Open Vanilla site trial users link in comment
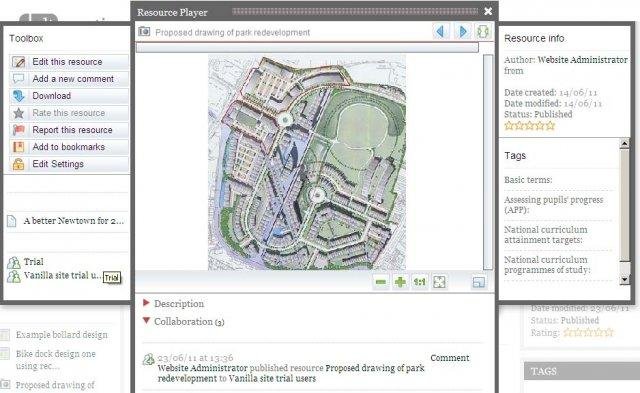Screen dimensions: 640x393 pyautogui.click(x=272, y=378)
